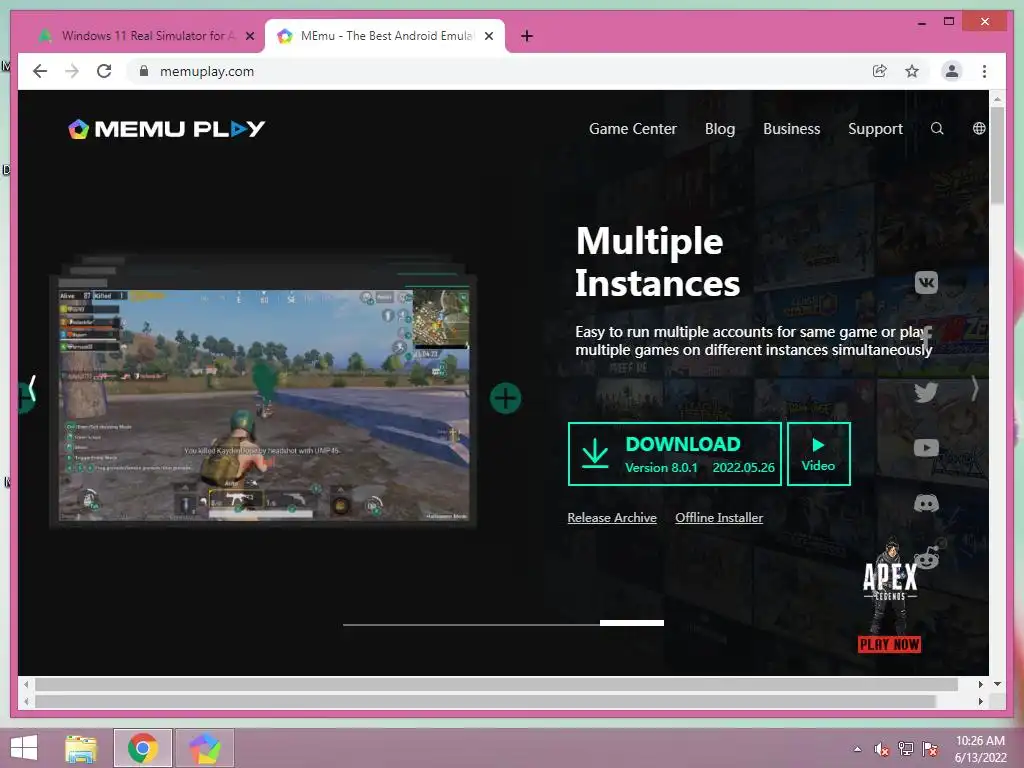Click the address bar URL memuplay.com
The width and height of the screenshot is (1024, 768).
207,71
